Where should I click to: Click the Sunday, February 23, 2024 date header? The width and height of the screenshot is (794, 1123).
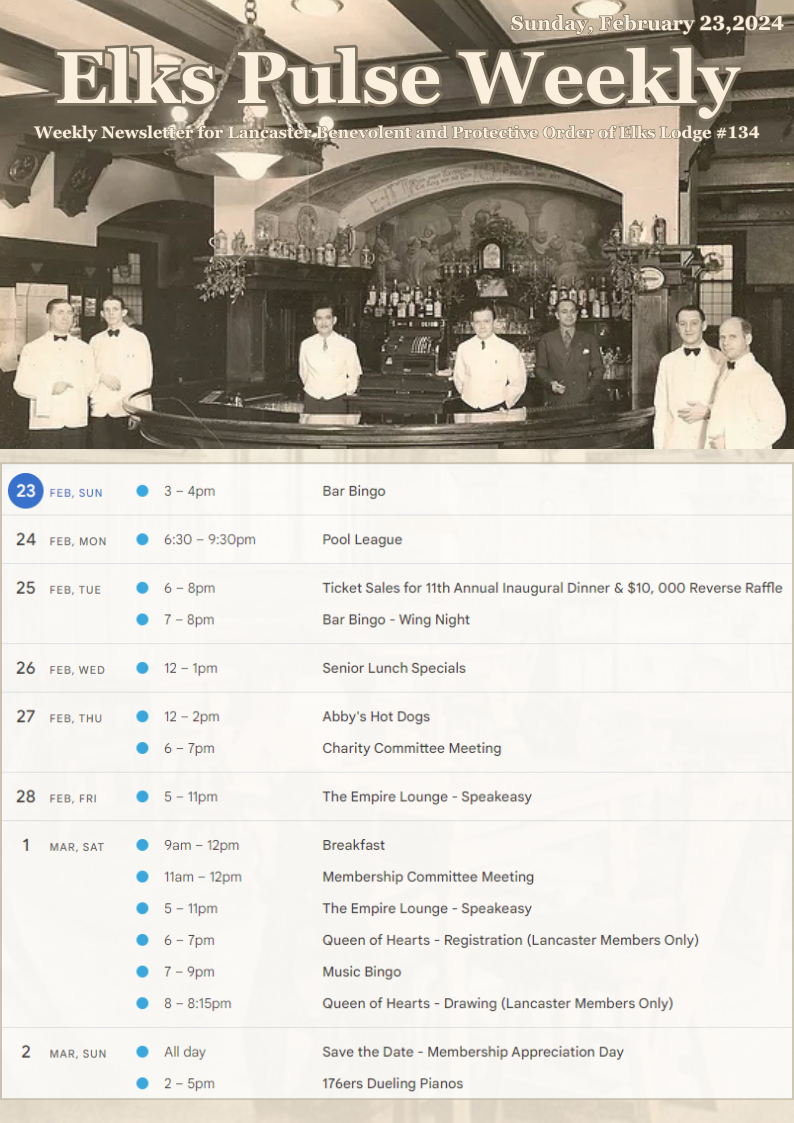[647, 24]
